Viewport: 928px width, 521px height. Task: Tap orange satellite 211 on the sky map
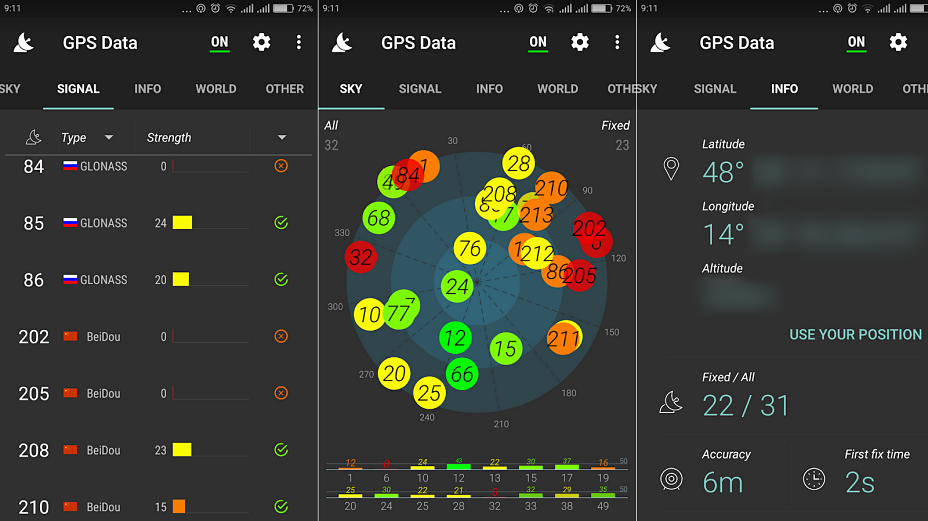tap(563, 338)
